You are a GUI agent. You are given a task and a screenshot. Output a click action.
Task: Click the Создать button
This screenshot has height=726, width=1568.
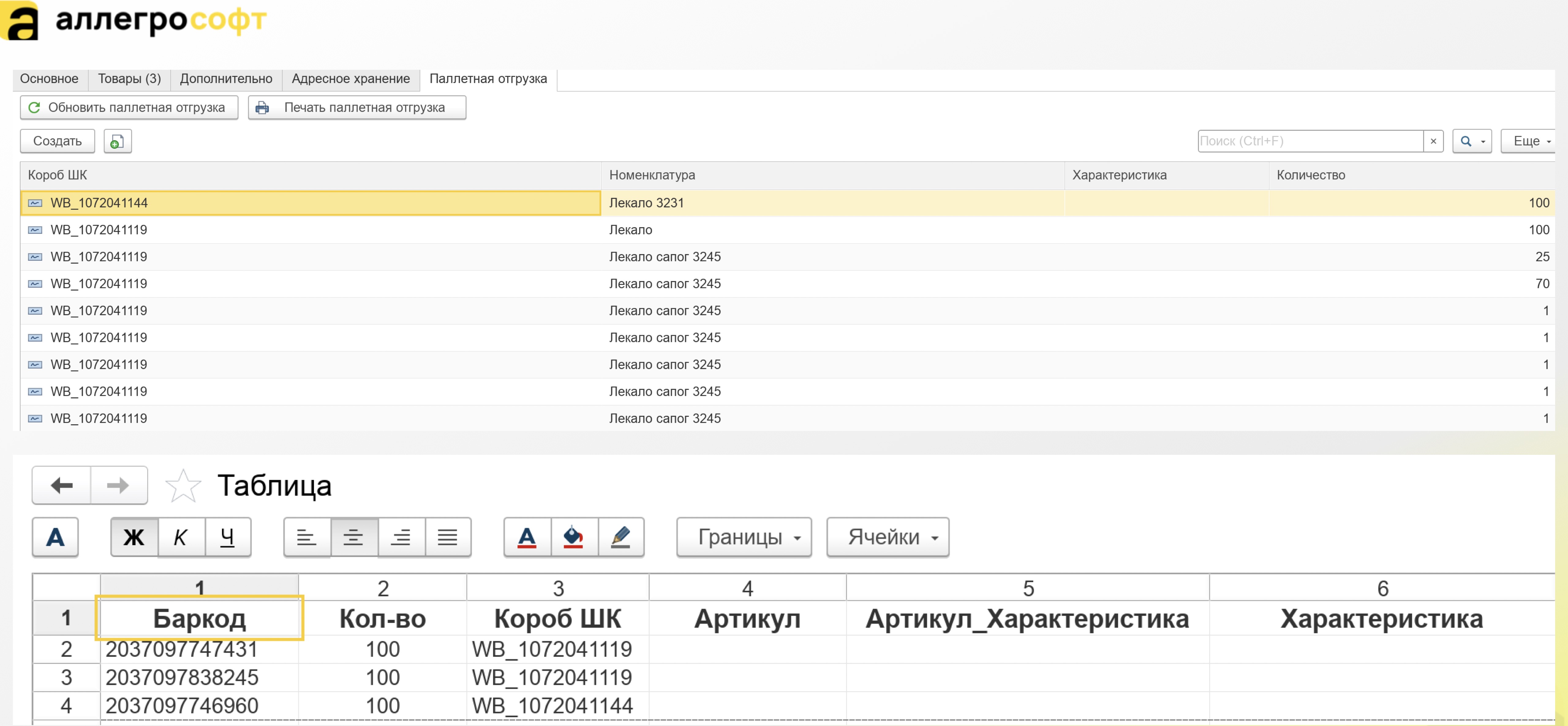pyautogui.click(x=57, y=141)
